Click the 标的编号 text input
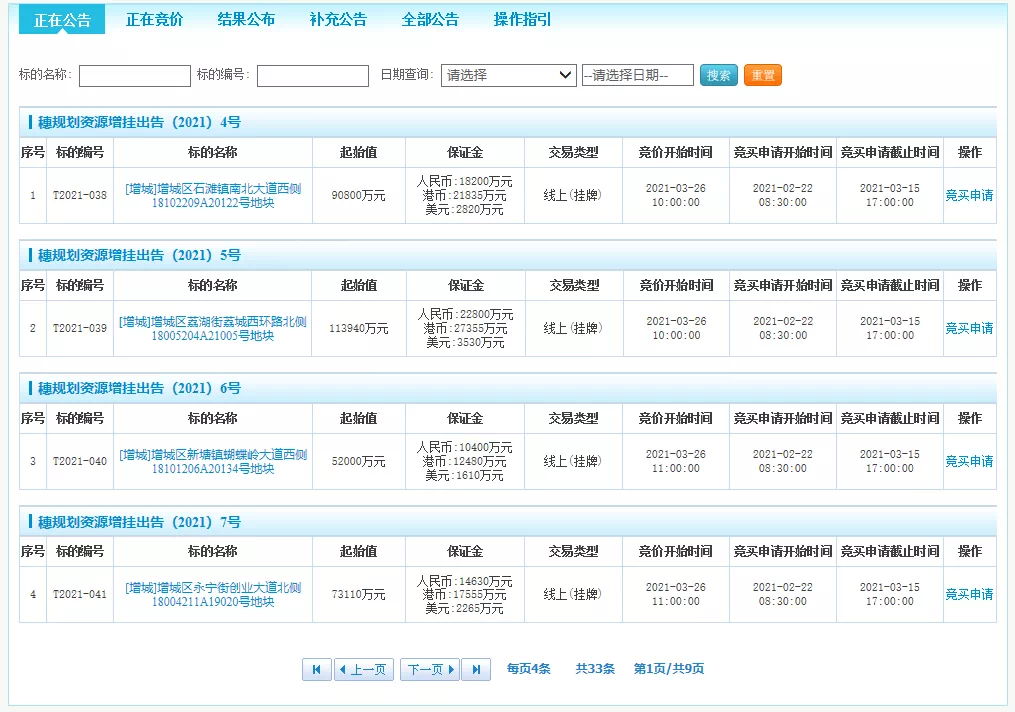 [x=313, y=76]
